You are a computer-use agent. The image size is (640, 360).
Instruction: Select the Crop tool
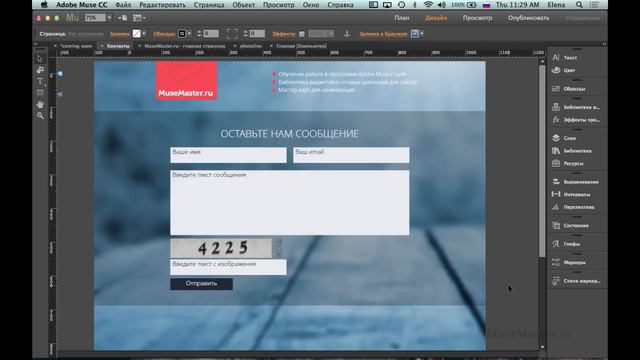40,70
